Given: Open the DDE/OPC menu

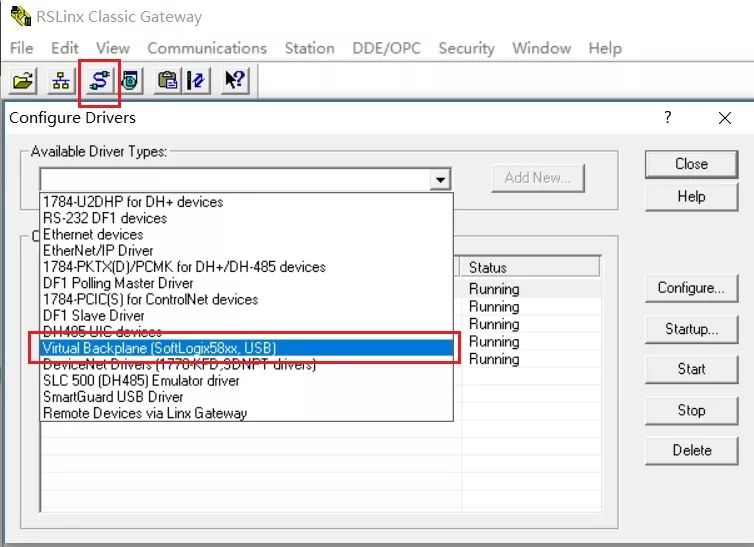Looking at the screenshot, I should [x=386, y=48].
